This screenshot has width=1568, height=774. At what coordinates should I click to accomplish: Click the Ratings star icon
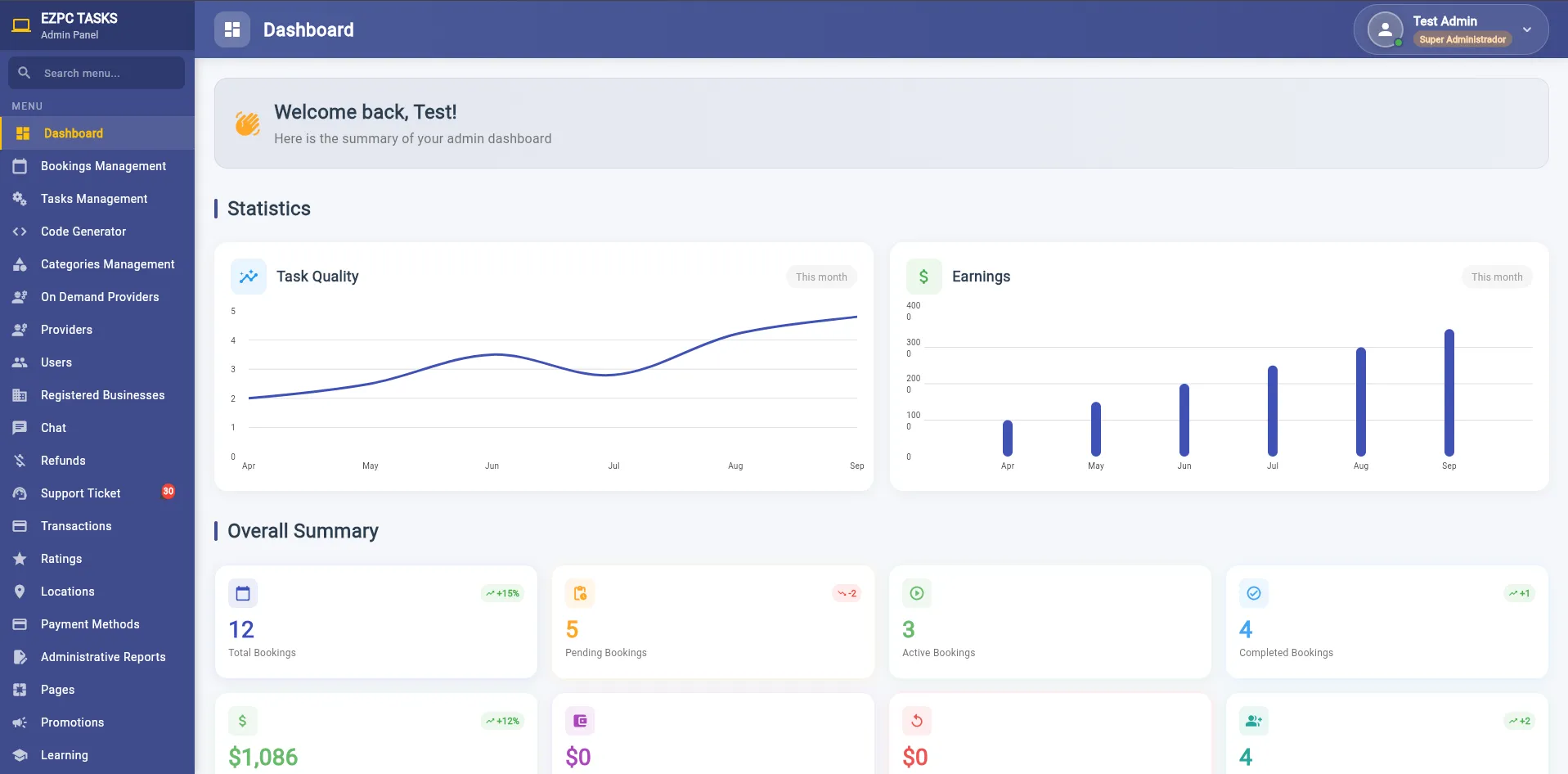pos(20,559)
